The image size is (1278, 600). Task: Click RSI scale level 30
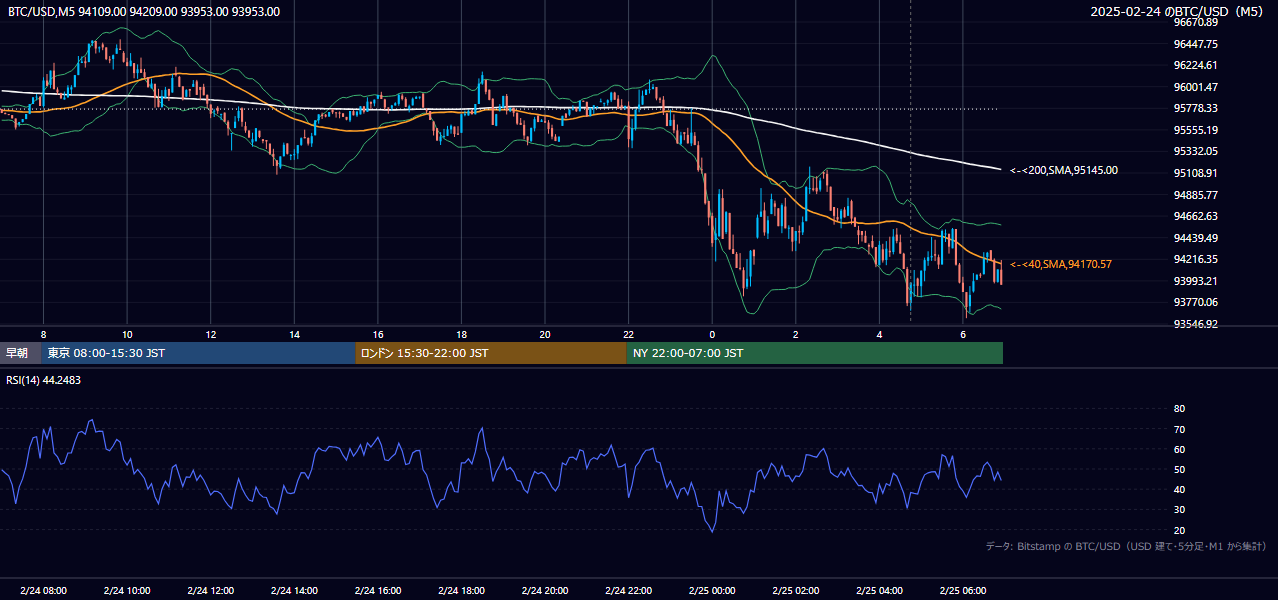1179,510
